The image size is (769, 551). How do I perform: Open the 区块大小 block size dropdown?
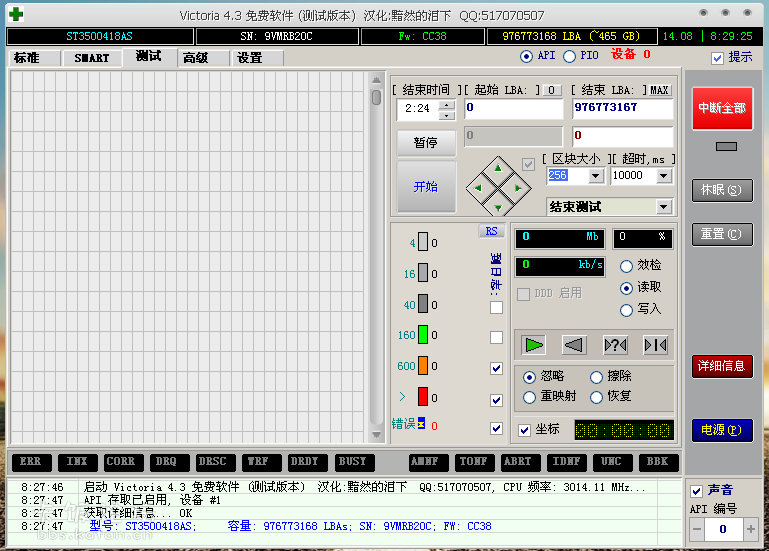click(x=595, y=176)
